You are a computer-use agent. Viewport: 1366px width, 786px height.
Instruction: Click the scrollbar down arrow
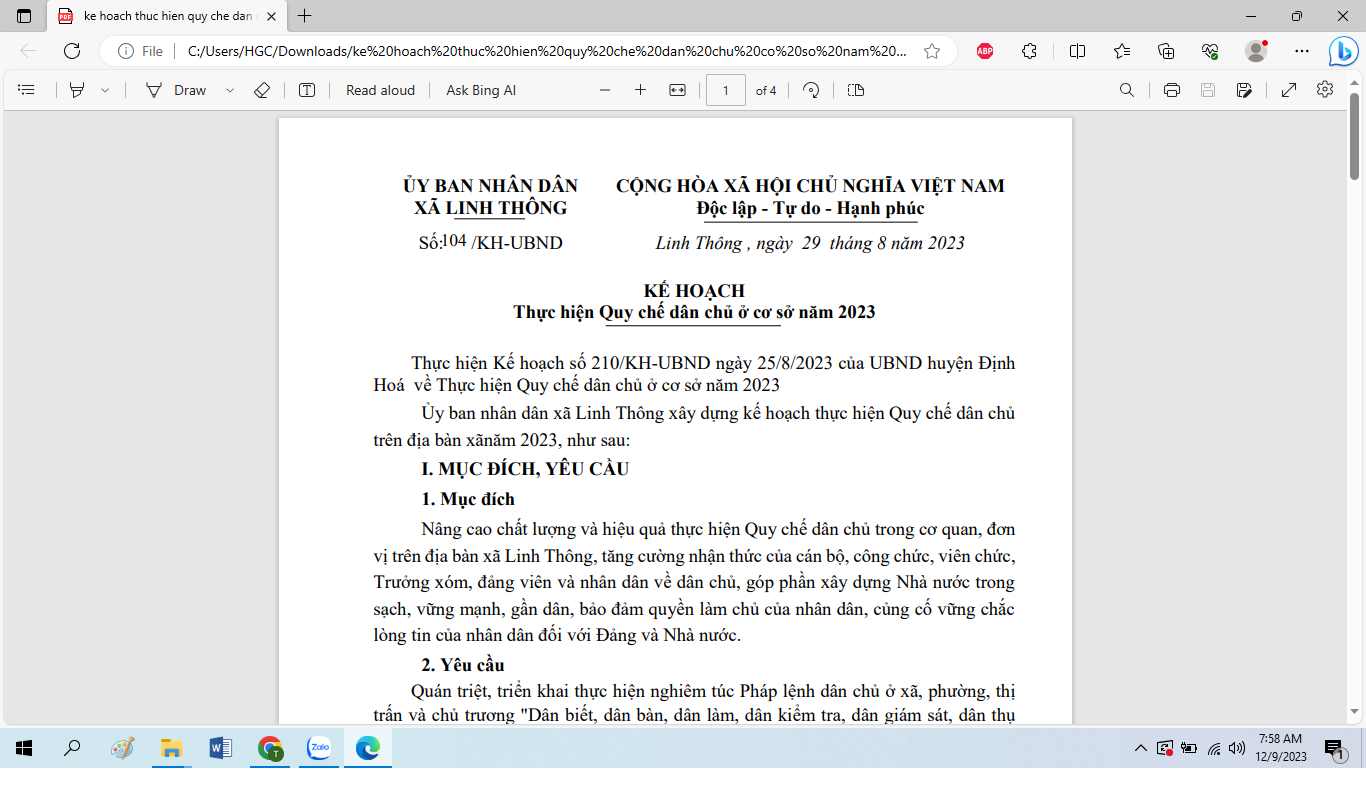tap(1355, 712)
